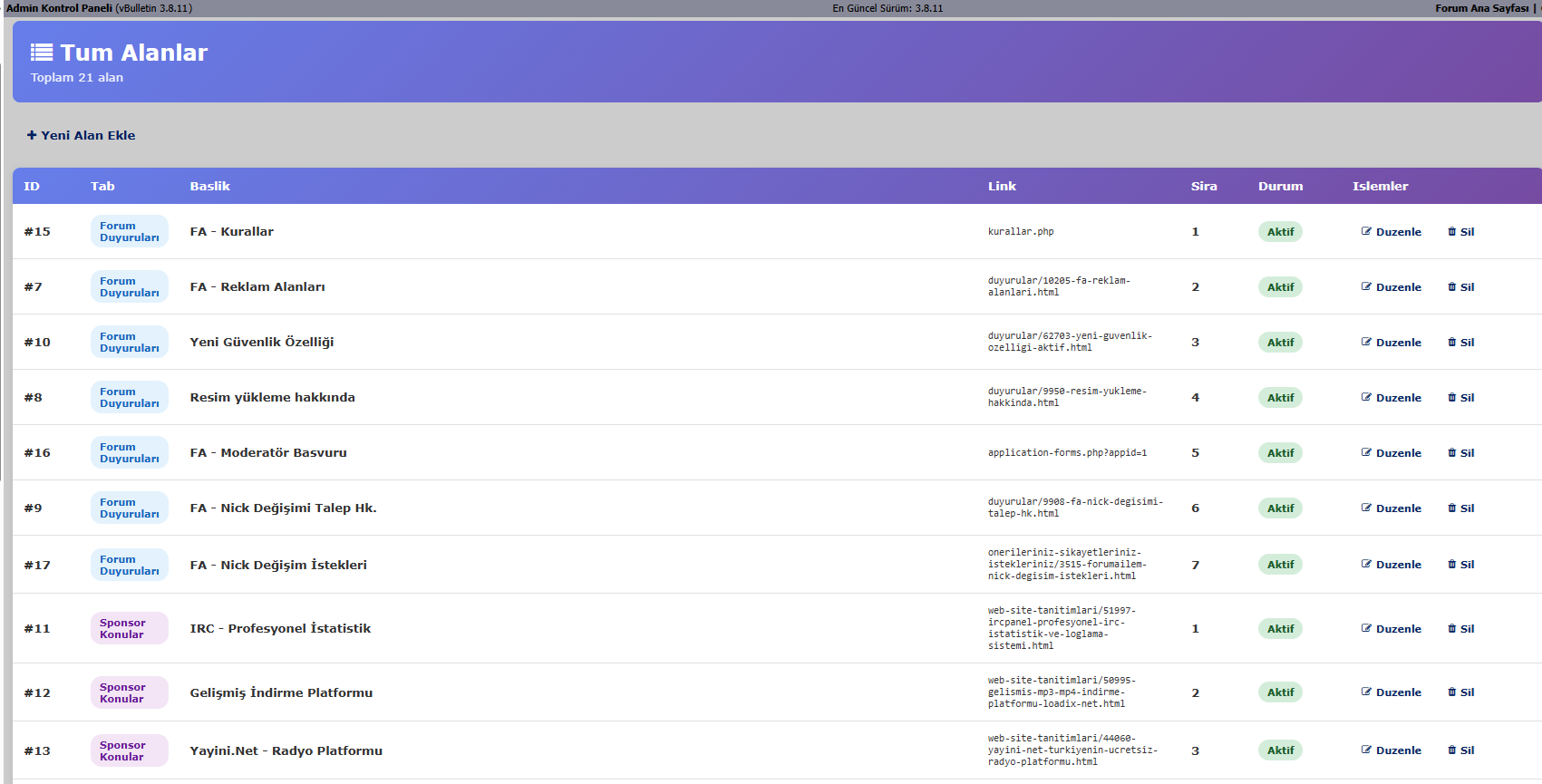Click edit pencil icon for FA - Reklam Alanları
The image size is (1542, 784).
coord(1366,286)
